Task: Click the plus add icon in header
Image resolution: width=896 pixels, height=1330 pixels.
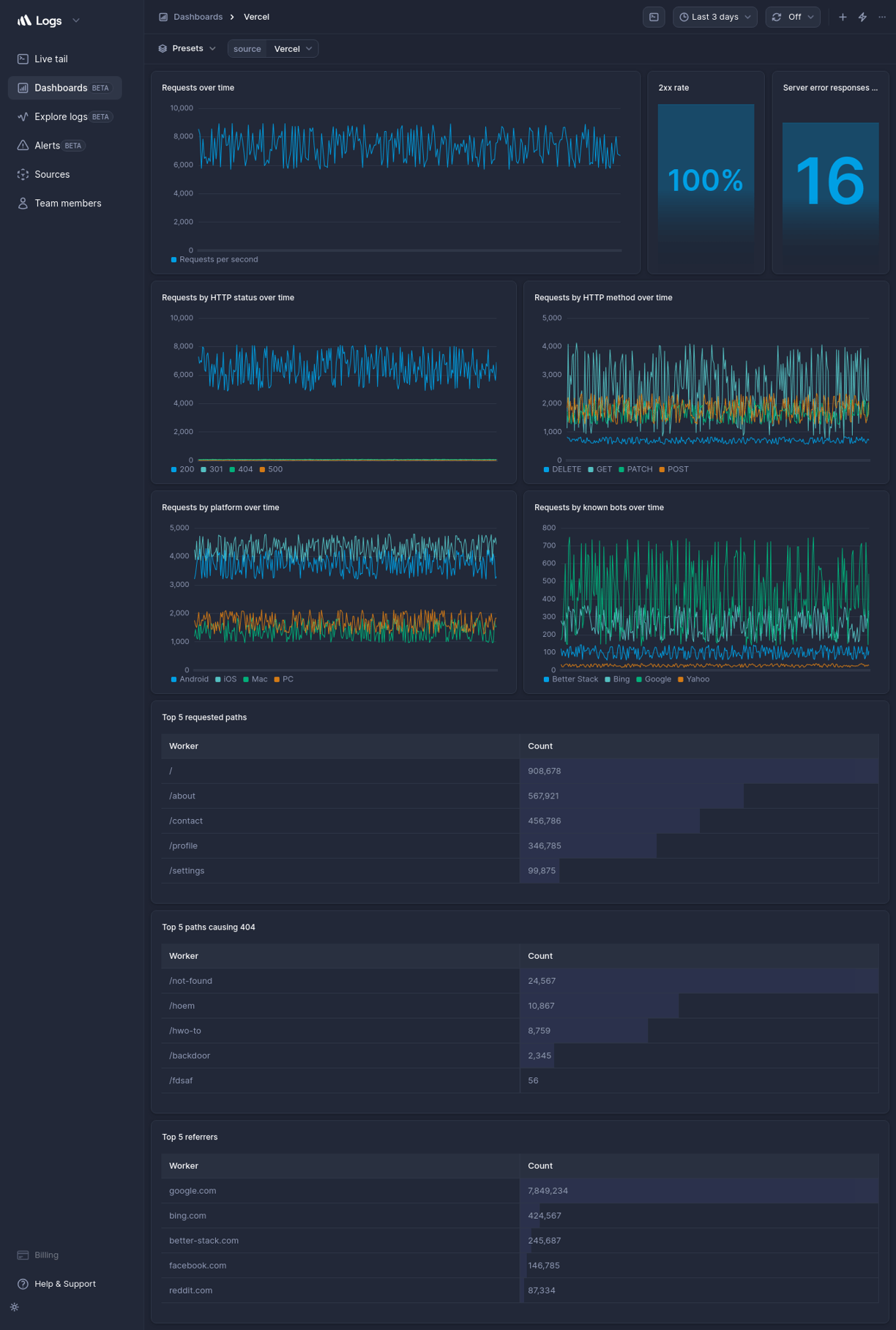Action: [843, 17]
